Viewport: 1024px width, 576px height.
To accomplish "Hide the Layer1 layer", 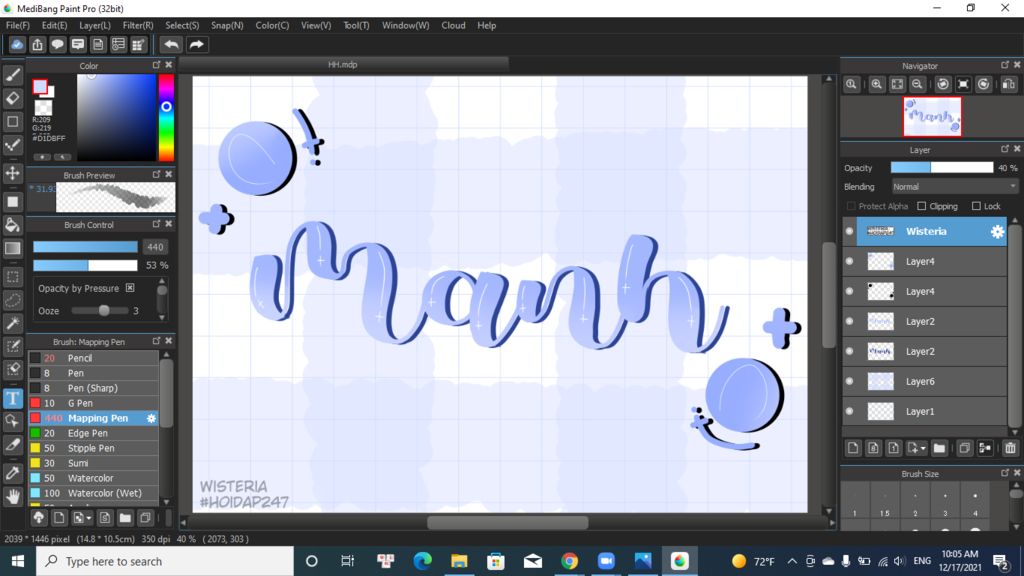I will coord(849,411).
